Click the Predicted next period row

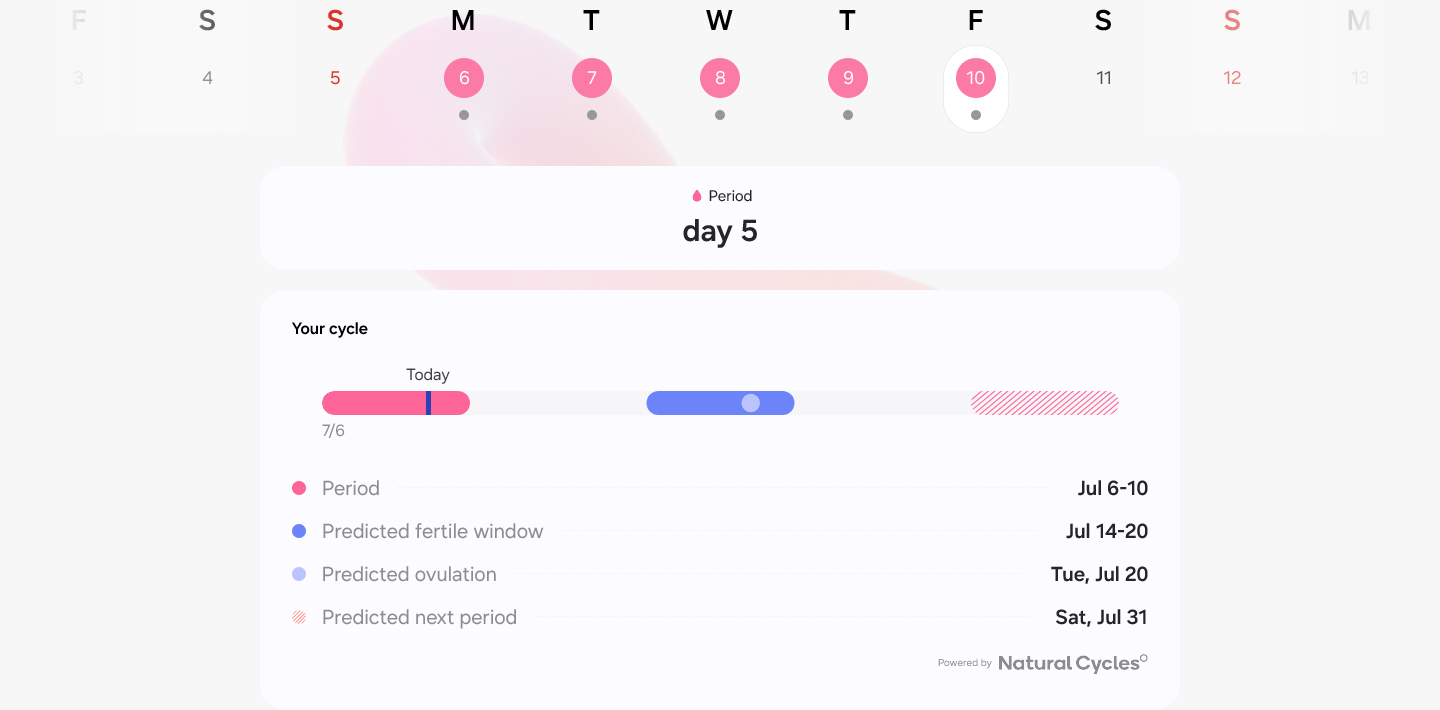(x=720, y=617)
